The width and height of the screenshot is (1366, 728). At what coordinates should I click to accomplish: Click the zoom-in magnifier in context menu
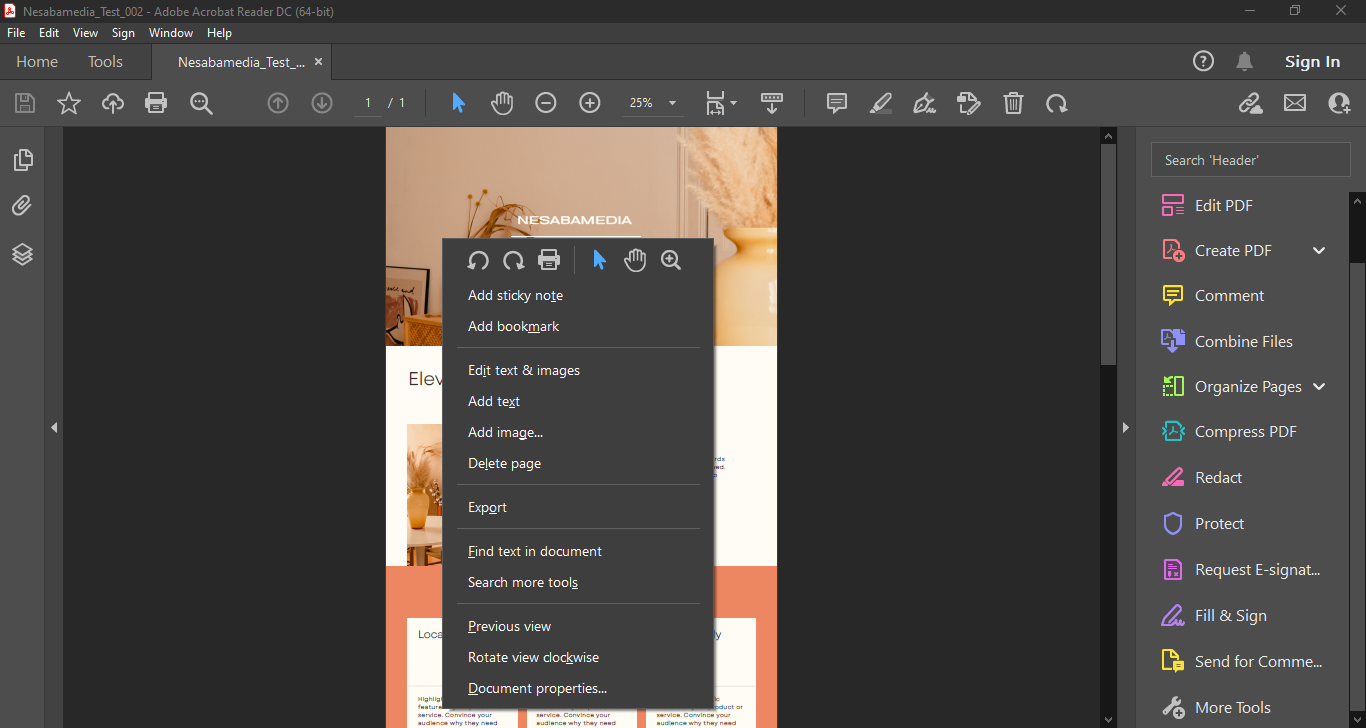click(671, 260)
